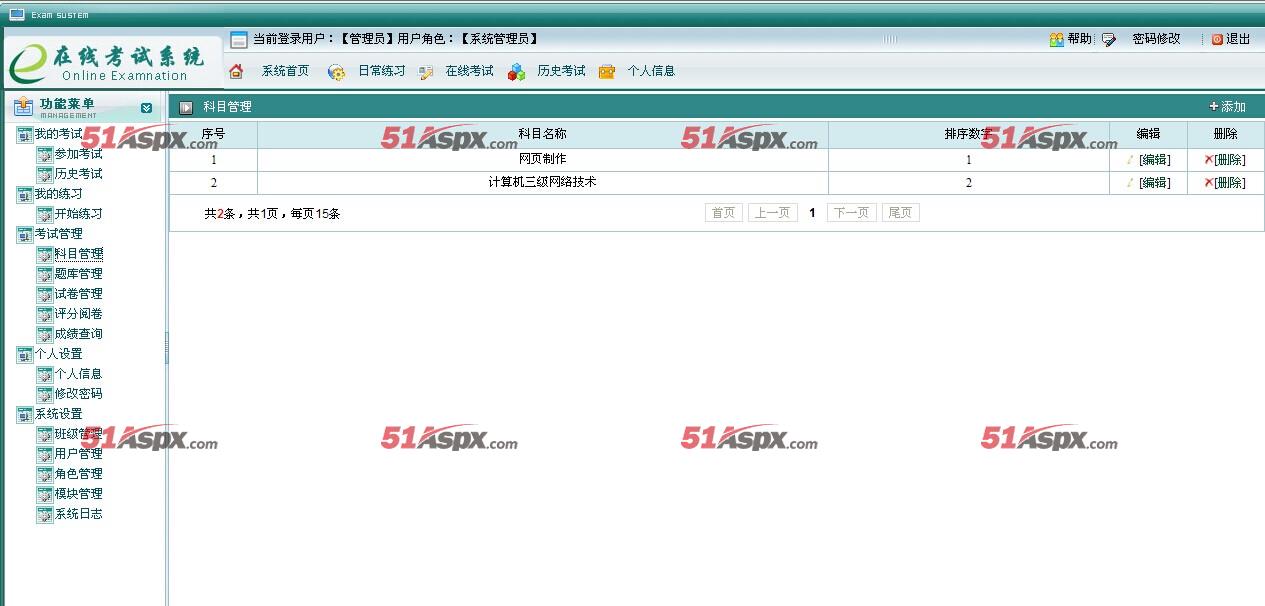1265x606 pixels.
Task: Click the 个人信息 folder icon
Action: [x=607, y=72]
